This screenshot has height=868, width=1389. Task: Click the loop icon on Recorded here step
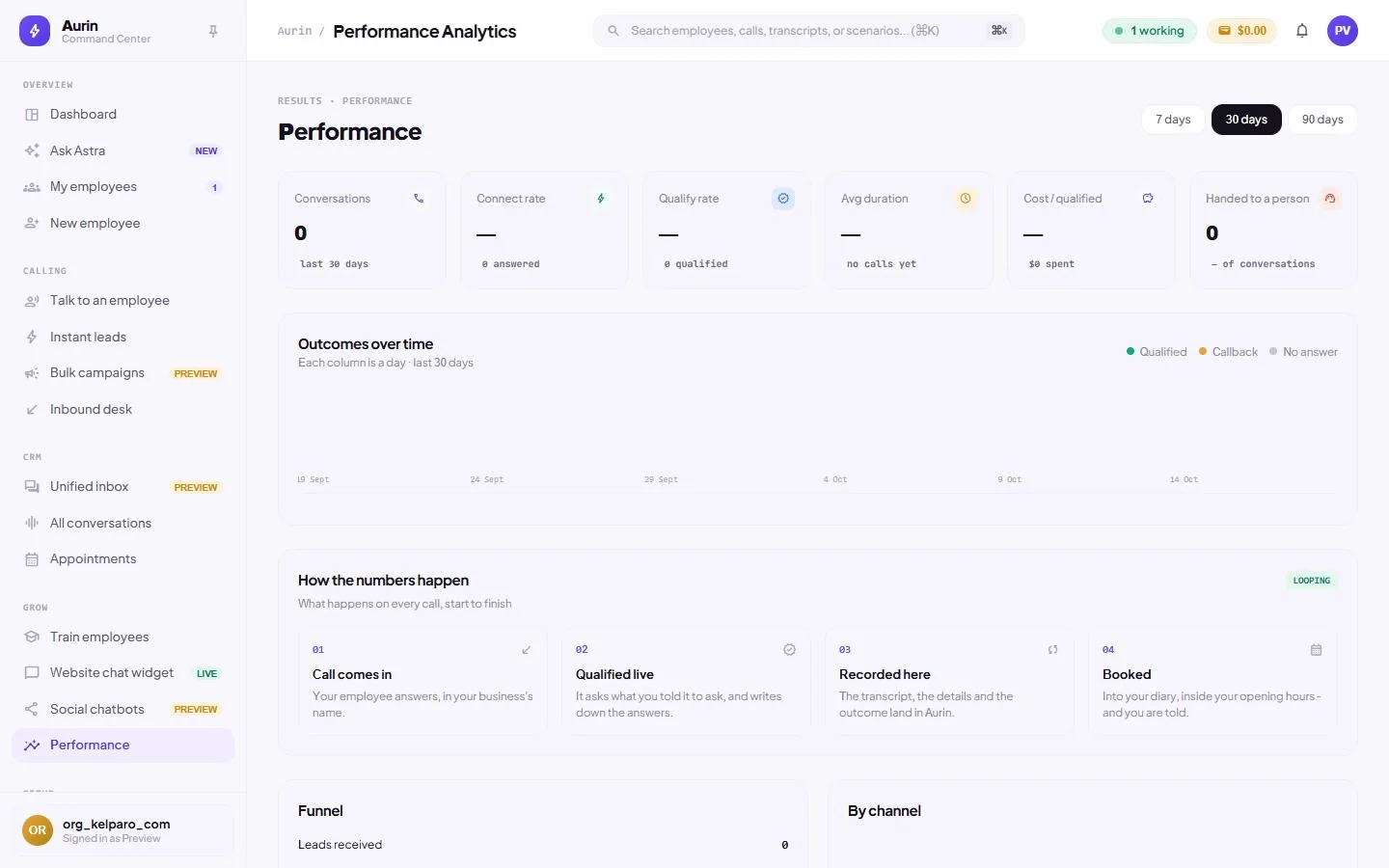(x=1053, y=650)
